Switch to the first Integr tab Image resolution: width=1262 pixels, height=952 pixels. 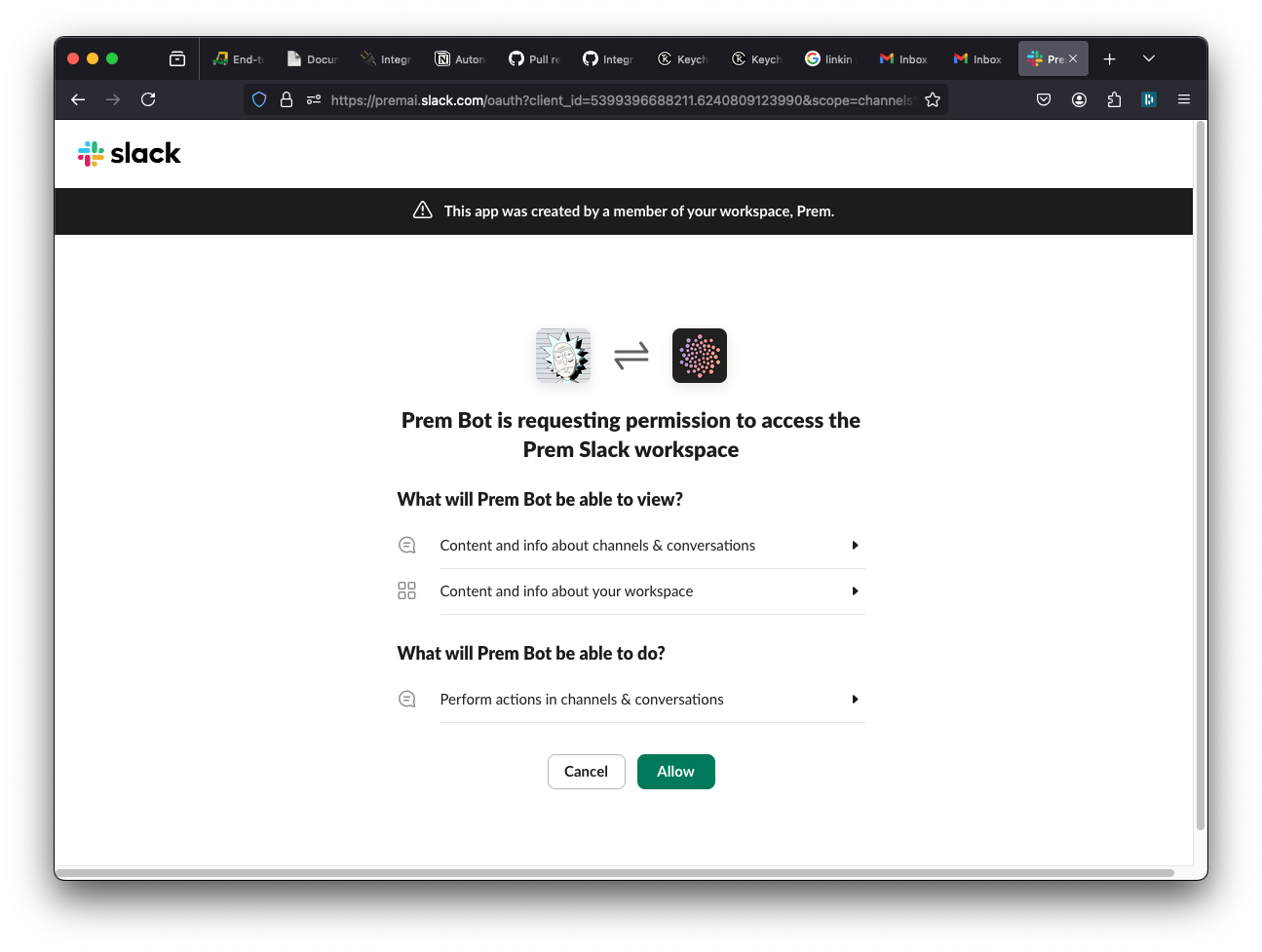click(388, 58)
